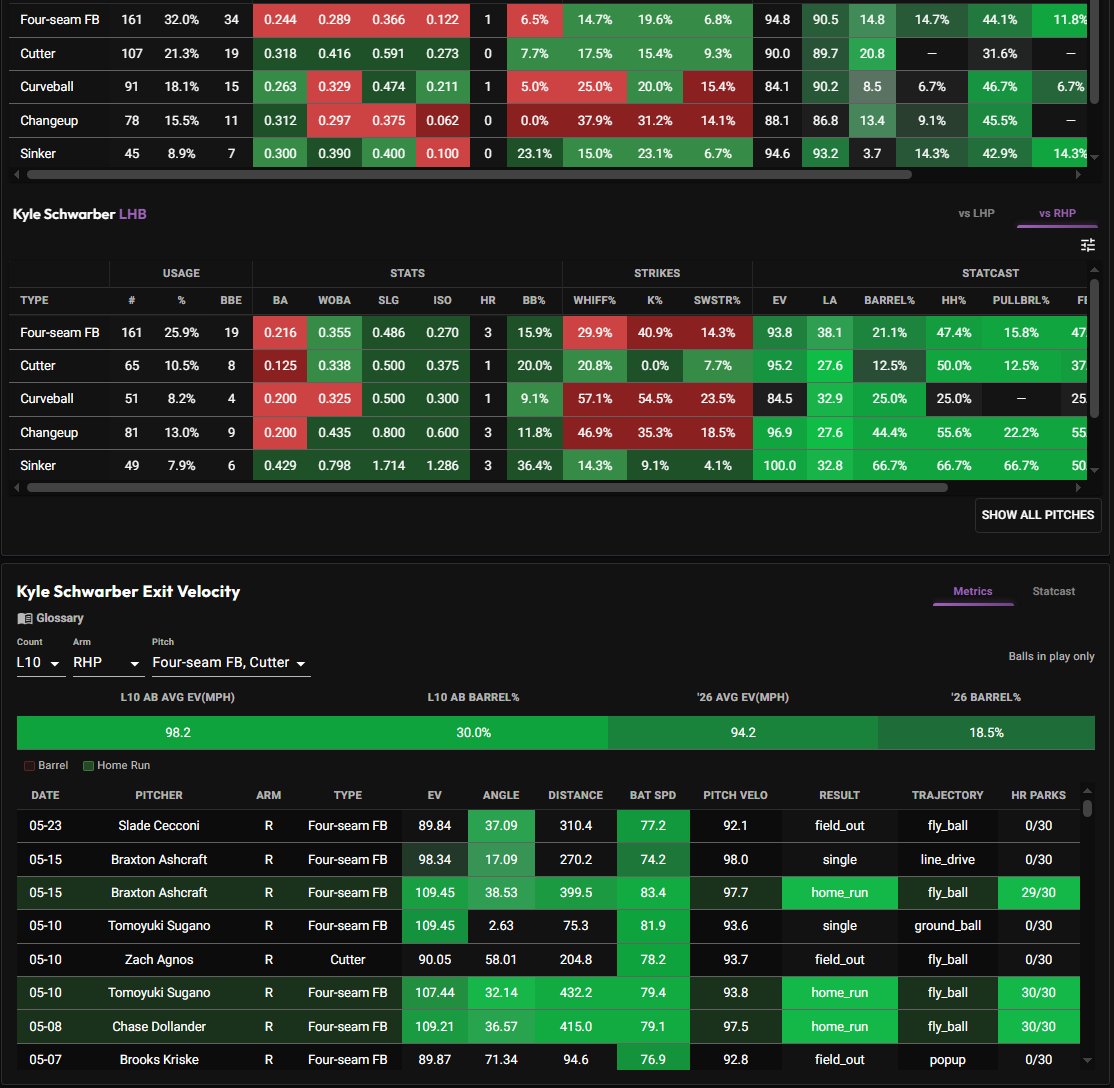This screenshot has width=1114, height=1088.
Task: Click the 98.2 L10 AB average EV value
Action: [178, 733]
